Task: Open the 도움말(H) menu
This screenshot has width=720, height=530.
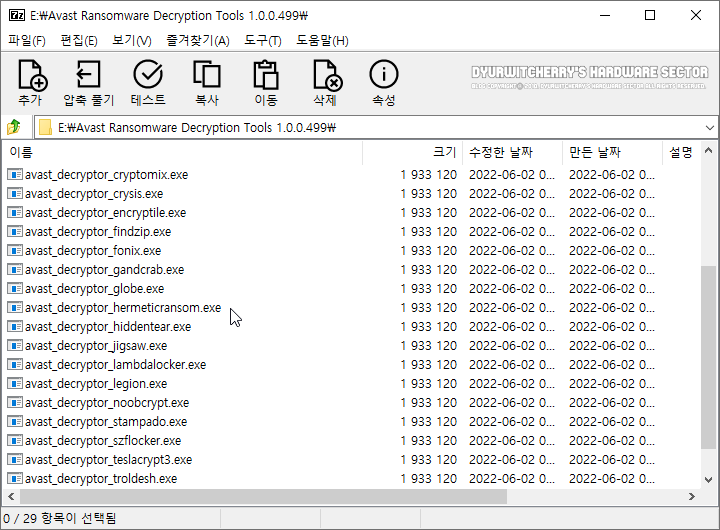Action: pos(322,40)
